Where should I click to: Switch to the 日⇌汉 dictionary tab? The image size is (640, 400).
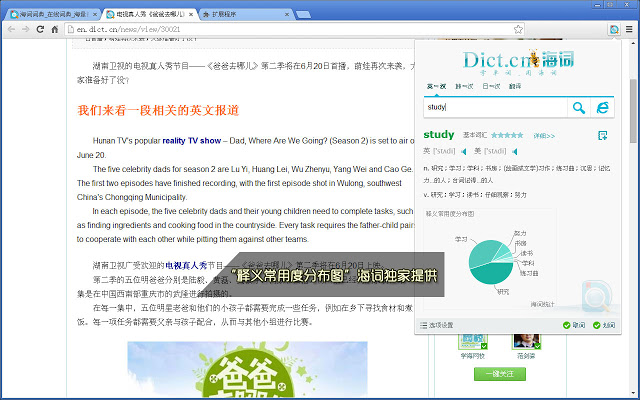point(491,87)
